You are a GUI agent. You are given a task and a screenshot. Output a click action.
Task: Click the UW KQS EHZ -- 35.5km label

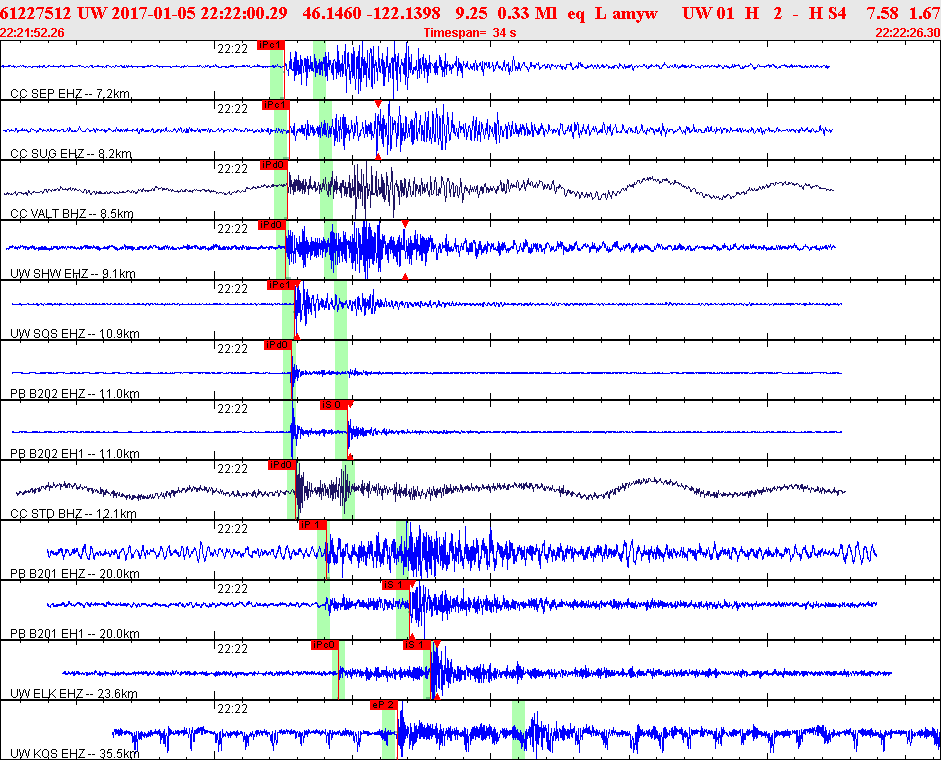pyautogui.click(x=75, y=754)
